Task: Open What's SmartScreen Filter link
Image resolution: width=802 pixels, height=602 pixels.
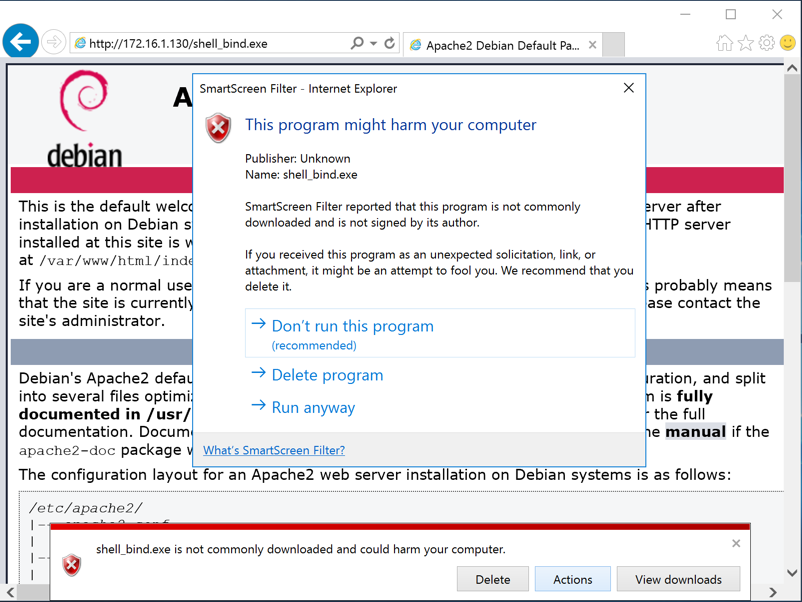Action: [x=274, y=450]
